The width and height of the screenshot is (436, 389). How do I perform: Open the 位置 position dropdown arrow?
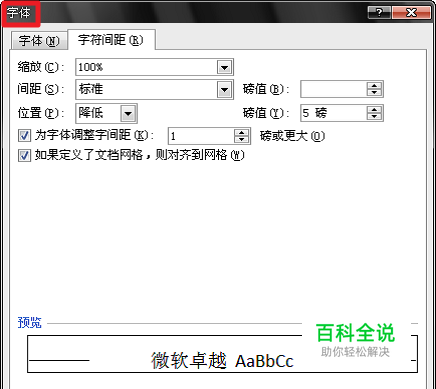(128, 113)
